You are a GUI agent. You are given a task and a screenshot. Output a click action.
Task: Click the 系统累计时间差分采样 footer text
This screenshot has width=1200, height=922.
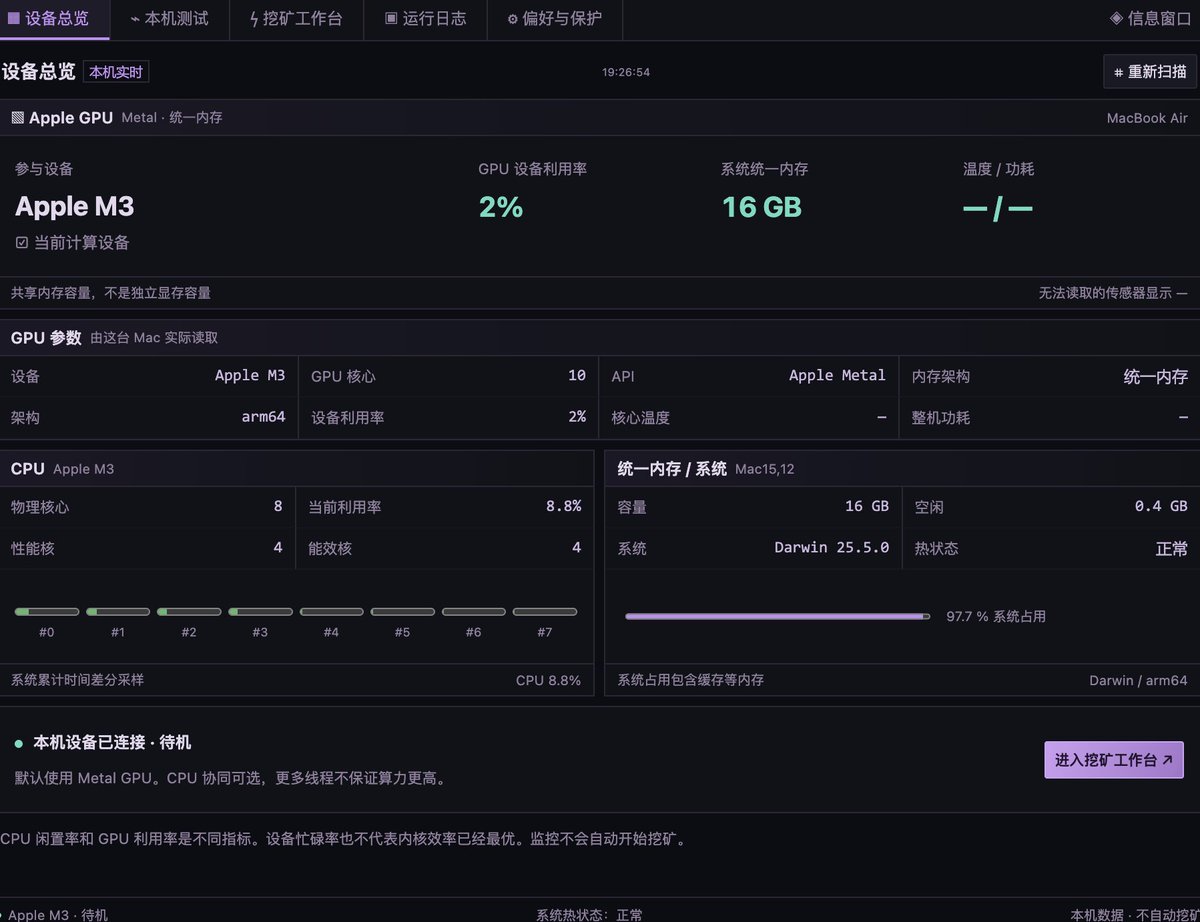(77, 680)
